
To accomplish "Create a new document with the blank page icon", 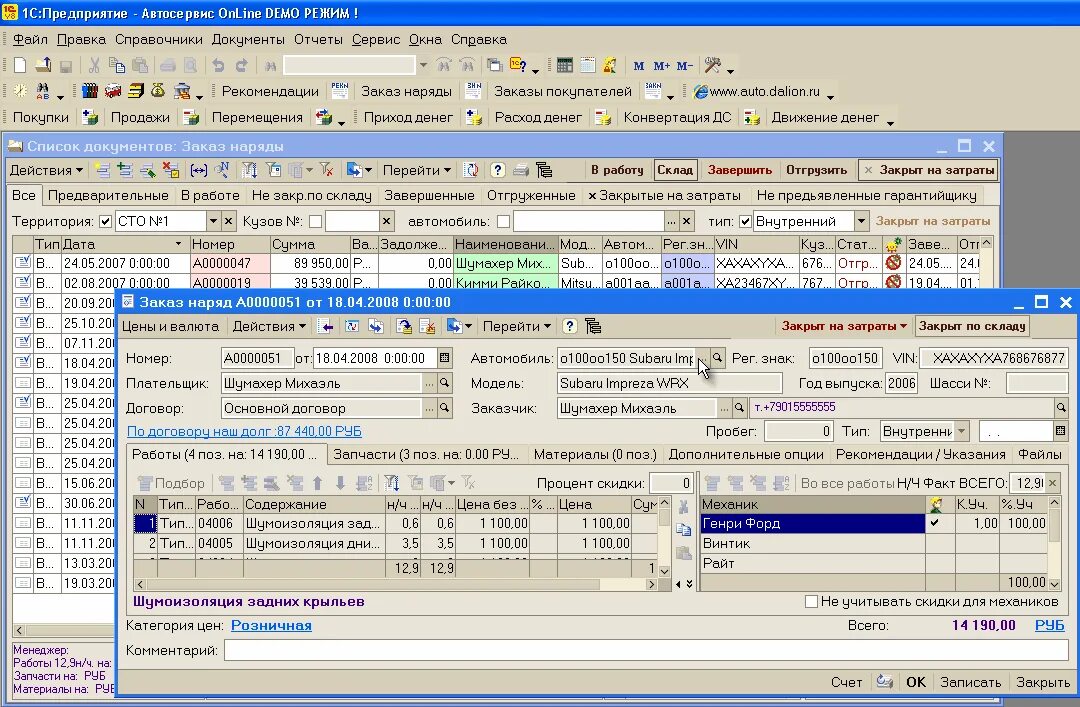I will point(20,65).
